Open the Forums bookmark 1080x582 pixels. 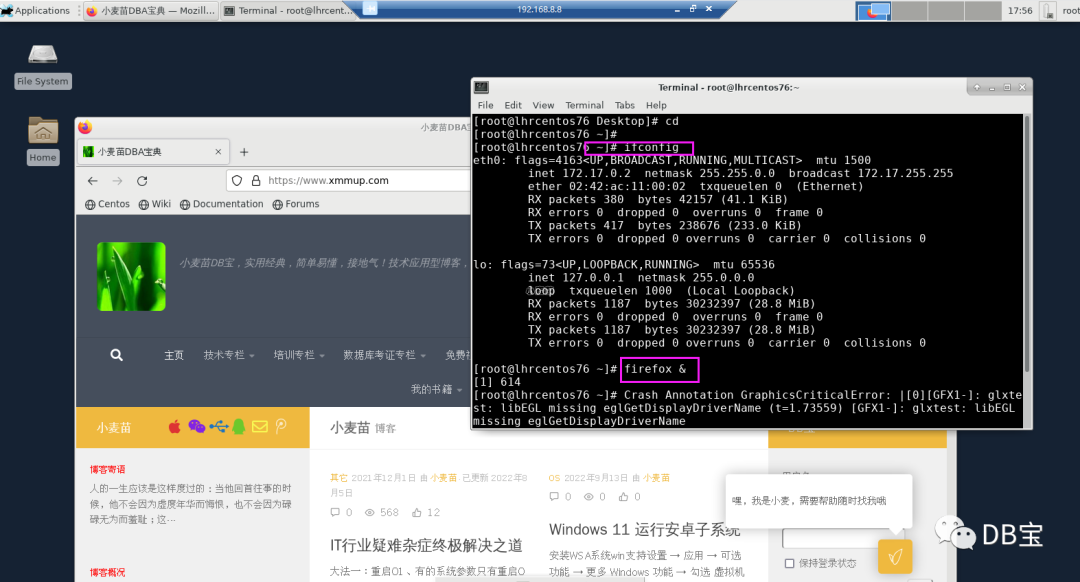tap(295, 204)
